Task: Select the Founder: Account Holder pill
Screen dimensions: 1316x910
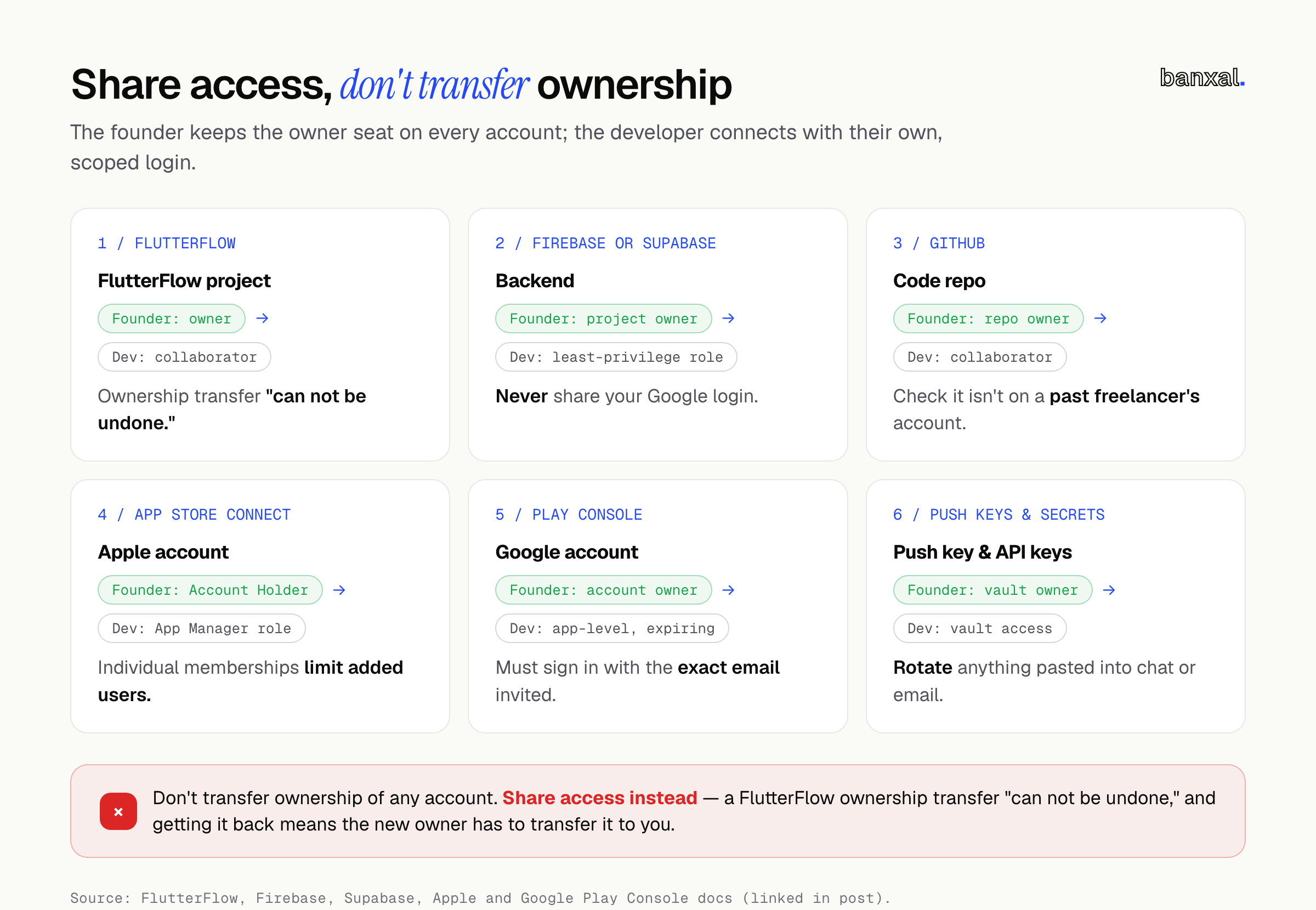Action: [x=210, y=589]
